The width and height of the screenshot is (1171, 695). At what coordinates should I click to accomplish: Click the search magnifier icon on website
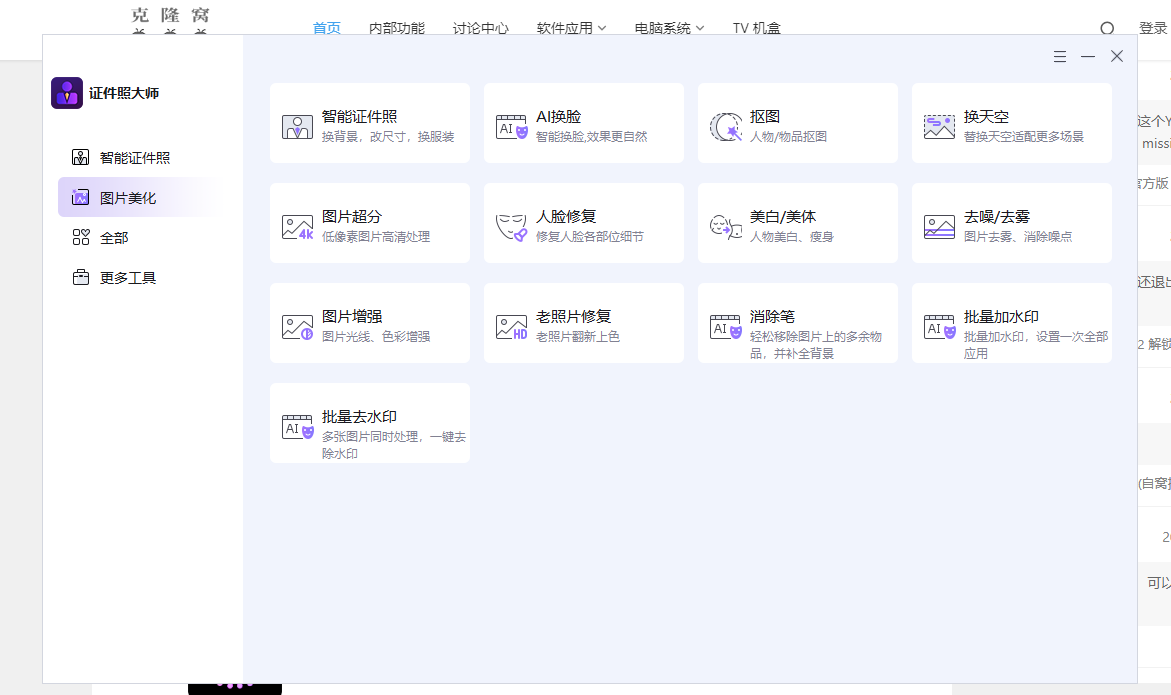[1107, 29]
